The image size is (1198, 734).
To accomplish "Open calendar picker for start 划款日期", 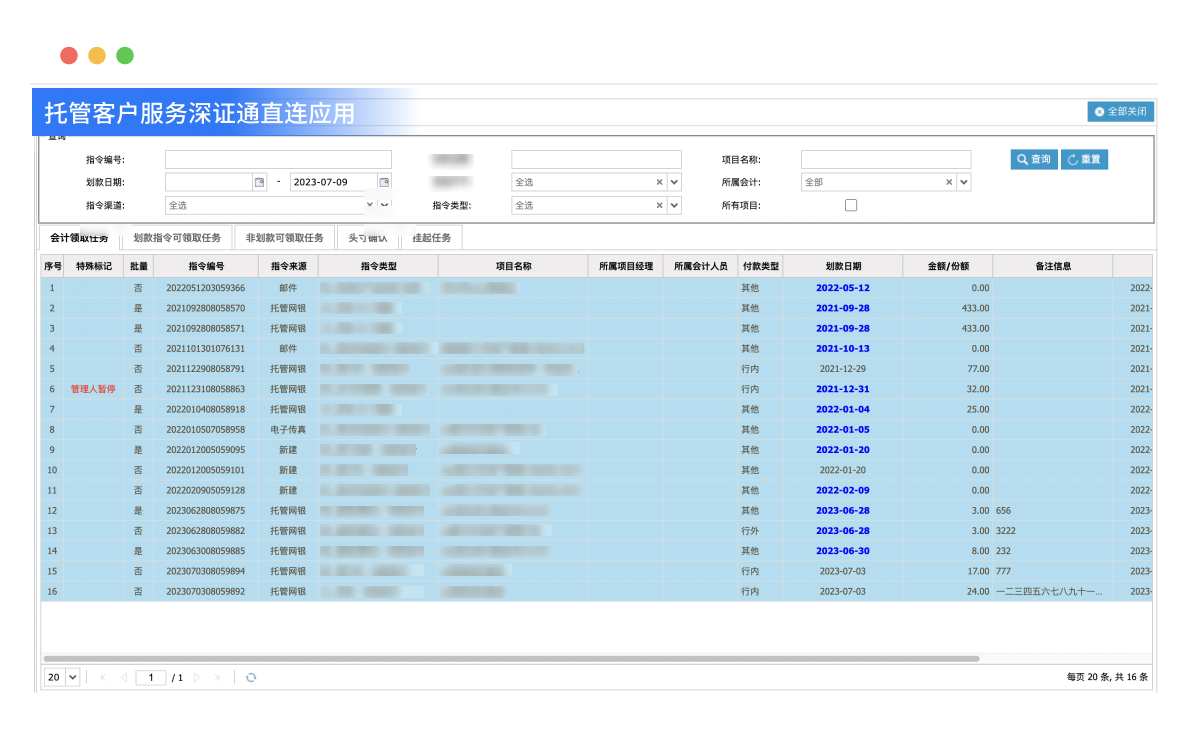I will click(x=260, y=183).
